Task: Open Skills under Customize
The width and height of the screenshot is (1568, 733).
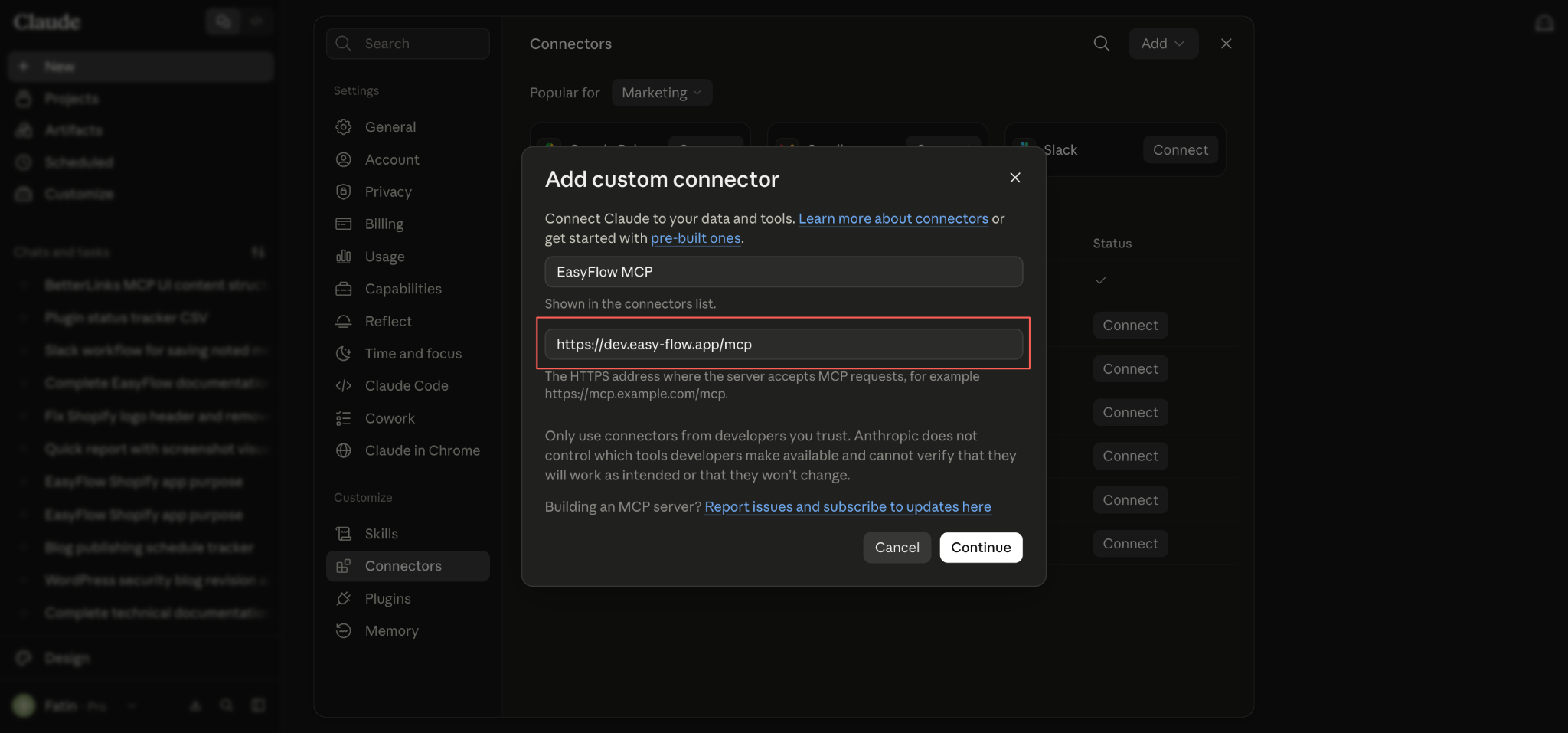Action: (x=407, y=534)
